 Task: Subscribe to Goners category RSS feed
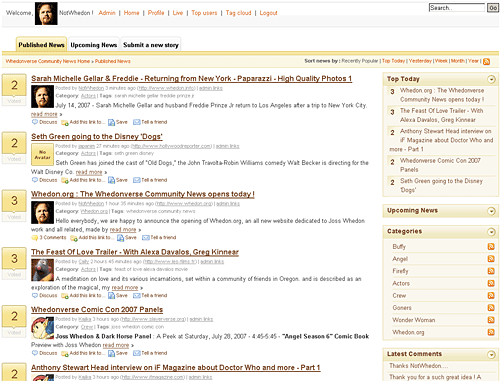tap(491, 308)
